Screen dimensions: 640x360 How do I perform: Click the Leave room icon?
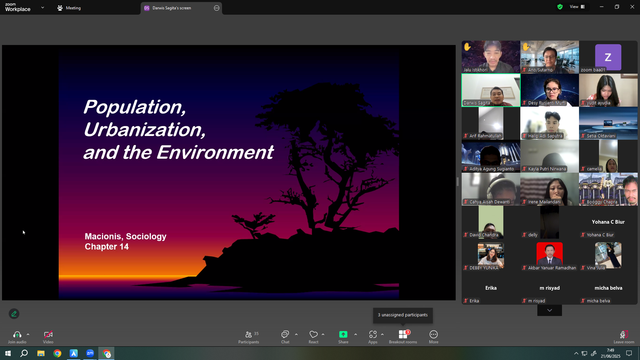pyautogui.click(x=623, y=334)
